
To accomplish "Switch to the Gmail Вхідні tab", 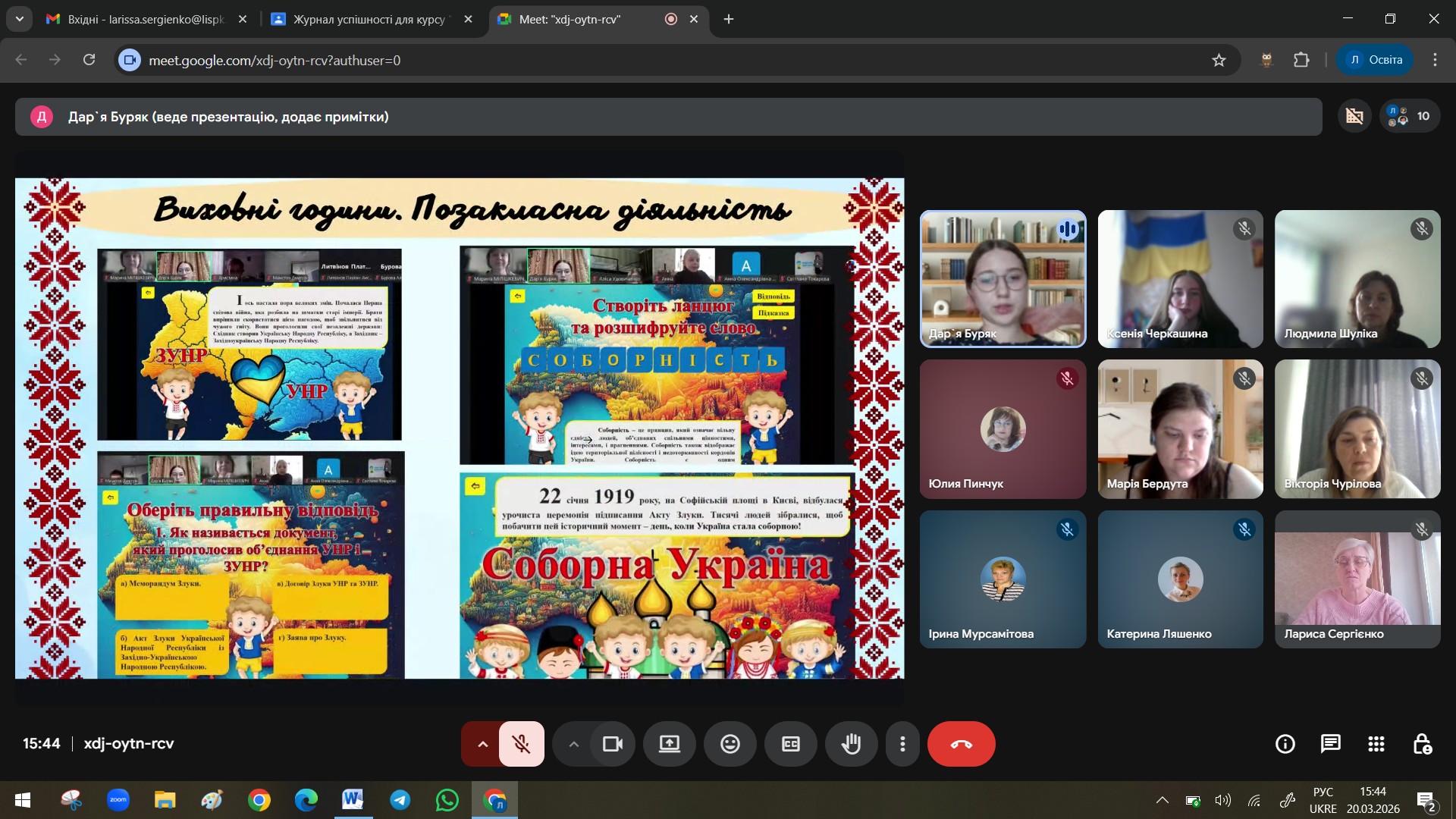I will click(x=144, y=19).
